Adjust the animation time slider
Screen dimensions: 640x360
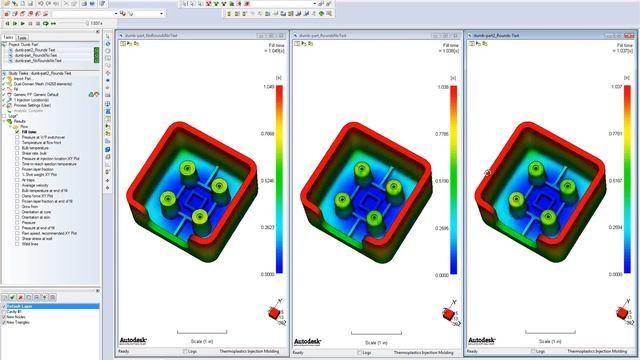87,24
